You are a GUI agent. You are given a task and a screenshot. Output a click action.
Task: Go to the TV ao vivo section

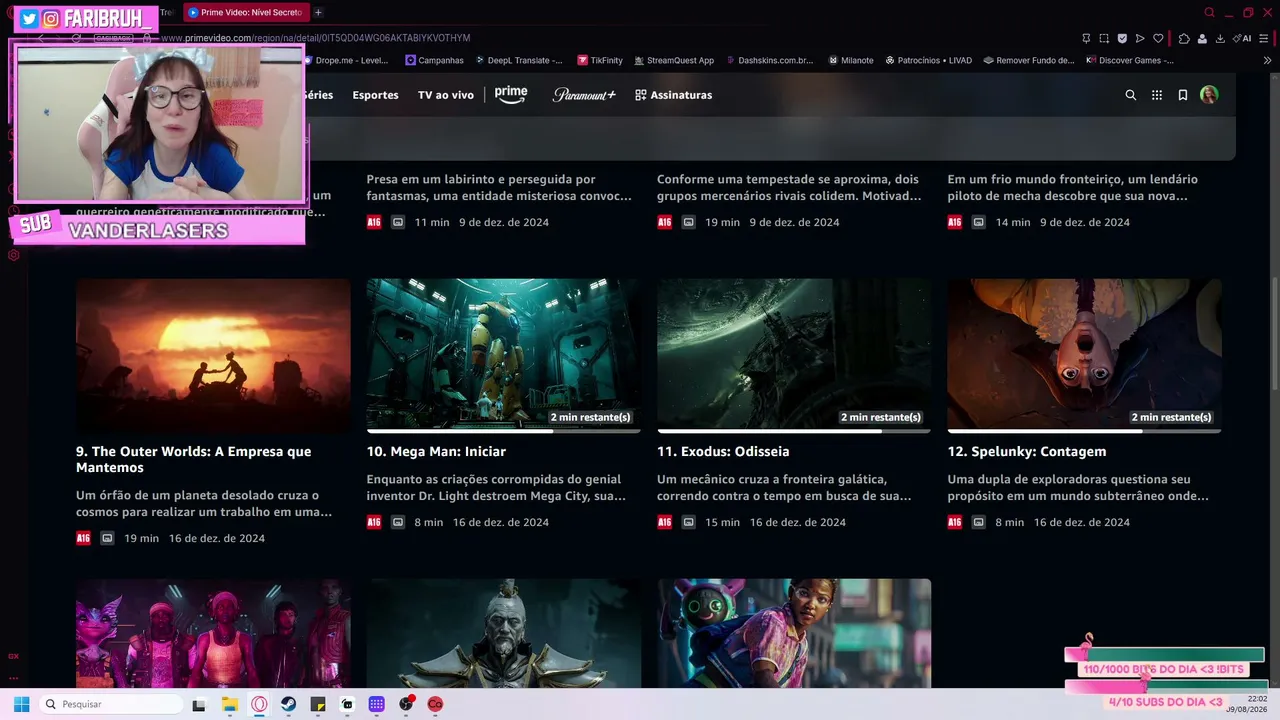pos(446,95)
